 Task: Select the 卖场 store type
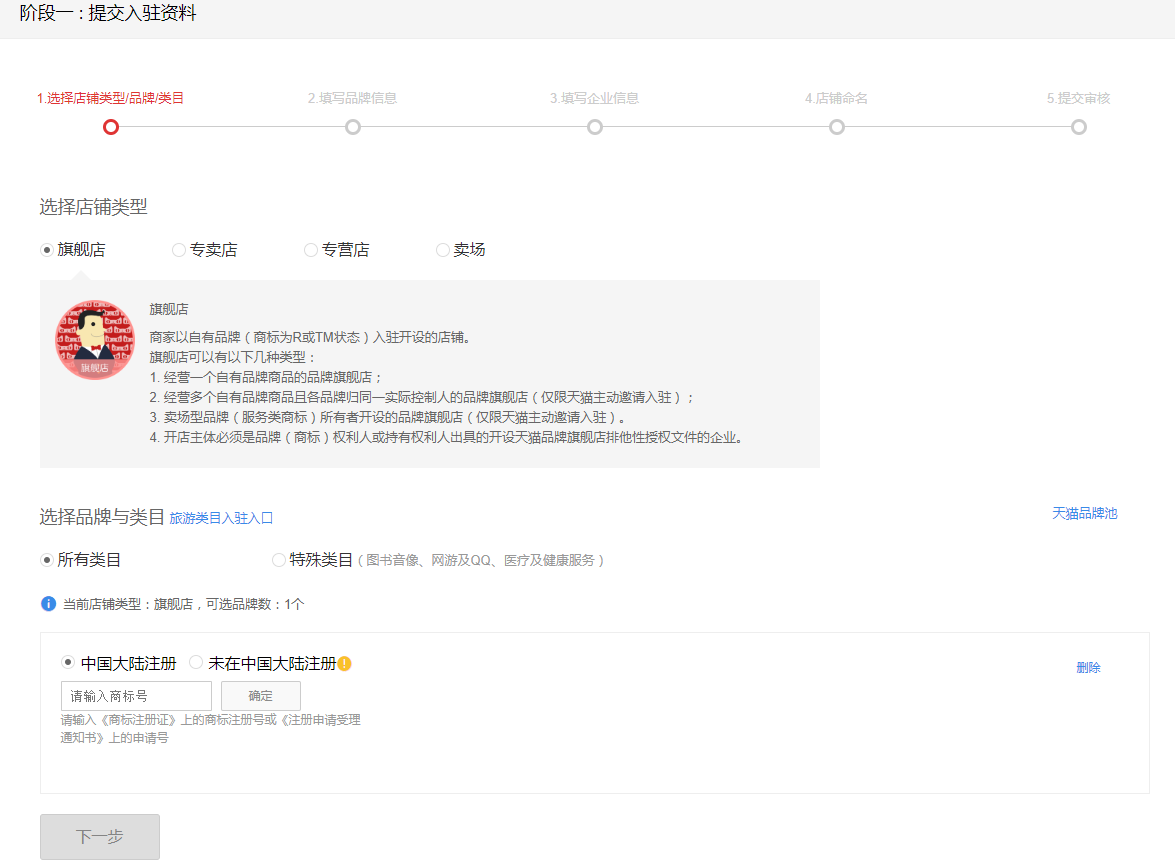(441, 249)
